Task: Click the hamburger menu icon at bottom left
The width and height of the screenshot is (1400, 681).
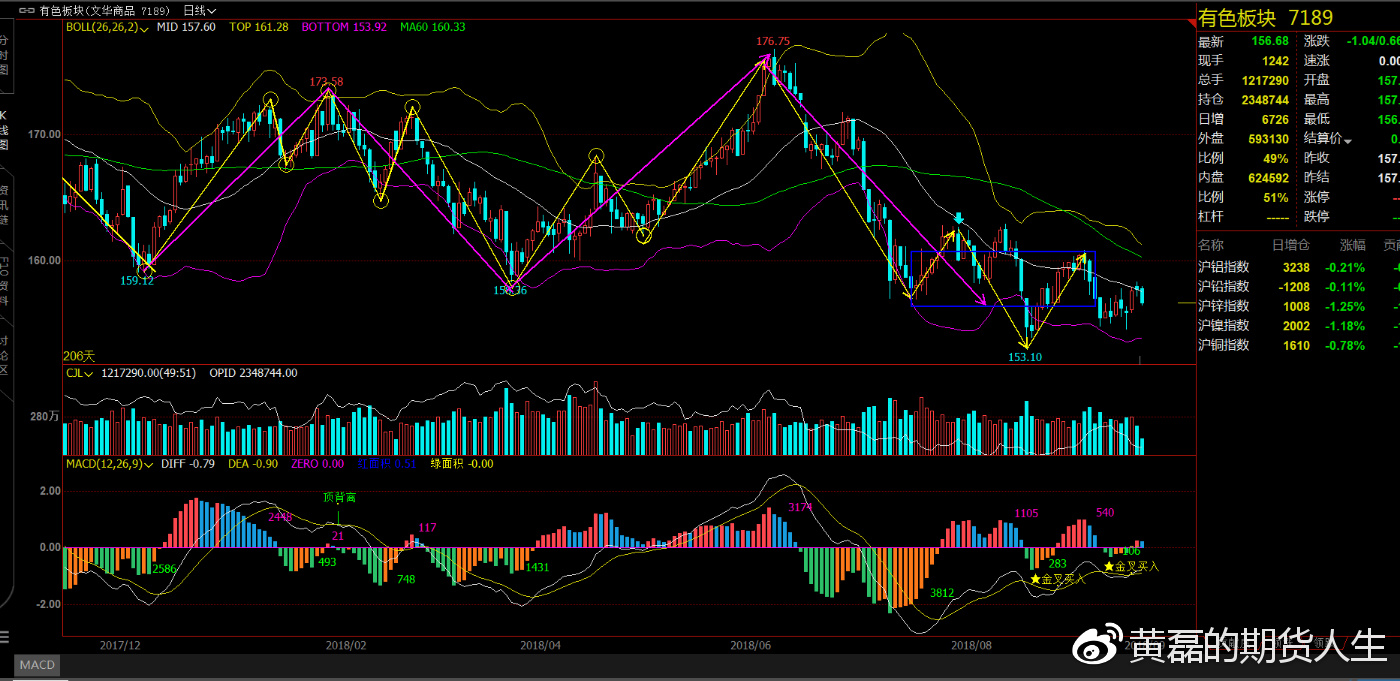Action: click(x=4, y=637)
